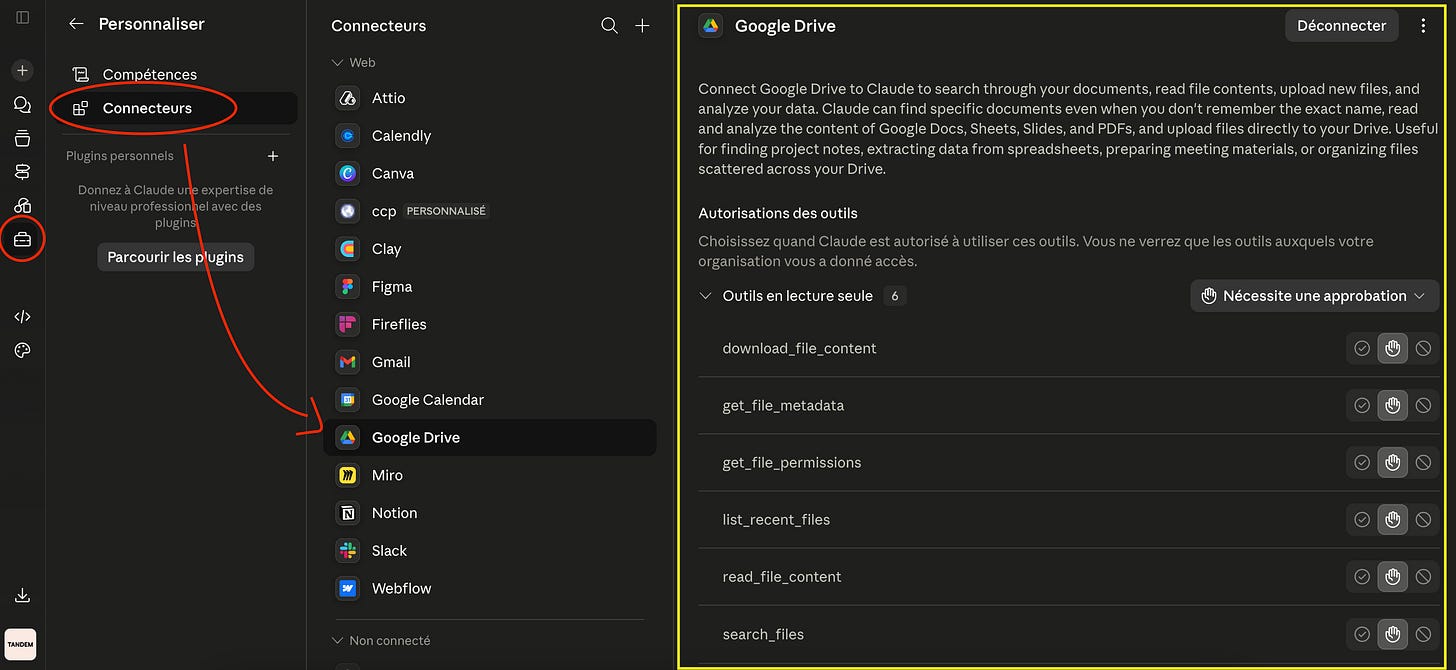This screenshot has width=1456, height=670.
Task: Open the Connecteurs section
Action: (176, 108)
